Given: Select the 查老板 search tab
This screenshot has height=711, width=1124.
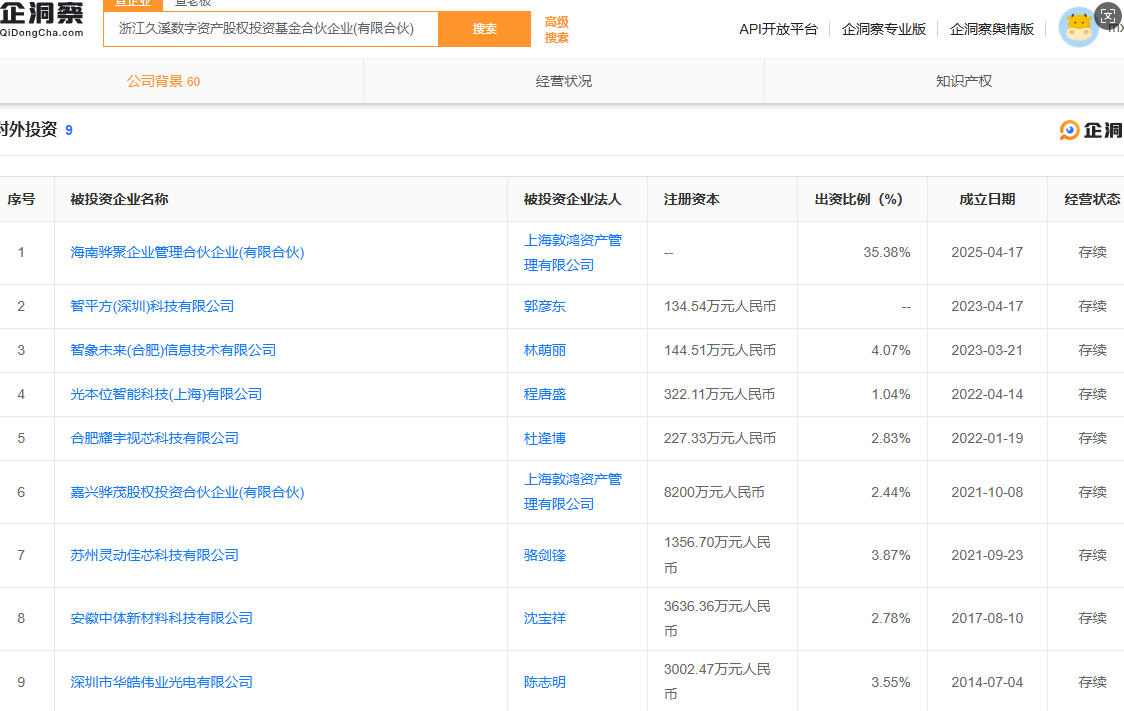Looking at the screenshot, I should point(193,4).
